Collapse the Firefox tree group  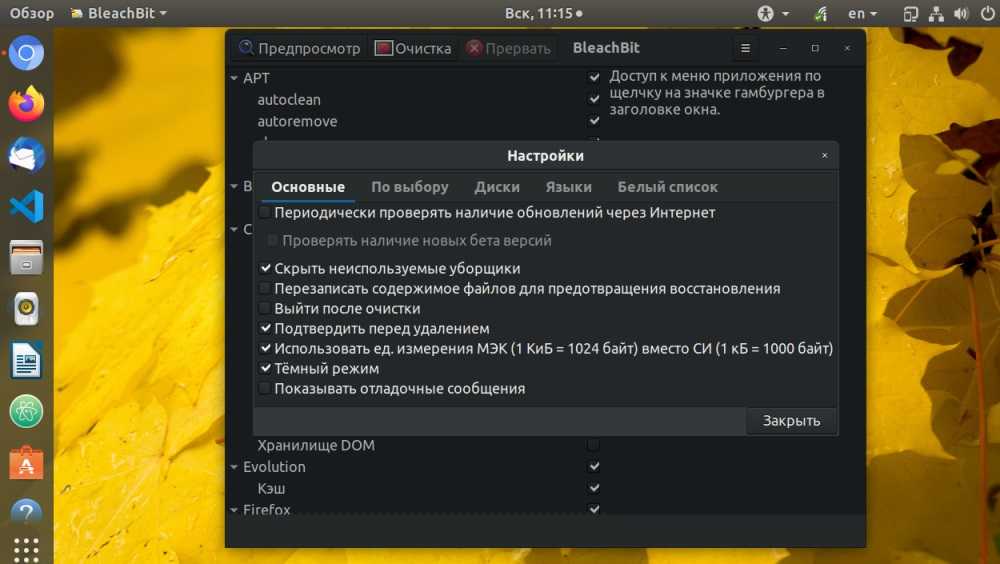click(234, 510)
